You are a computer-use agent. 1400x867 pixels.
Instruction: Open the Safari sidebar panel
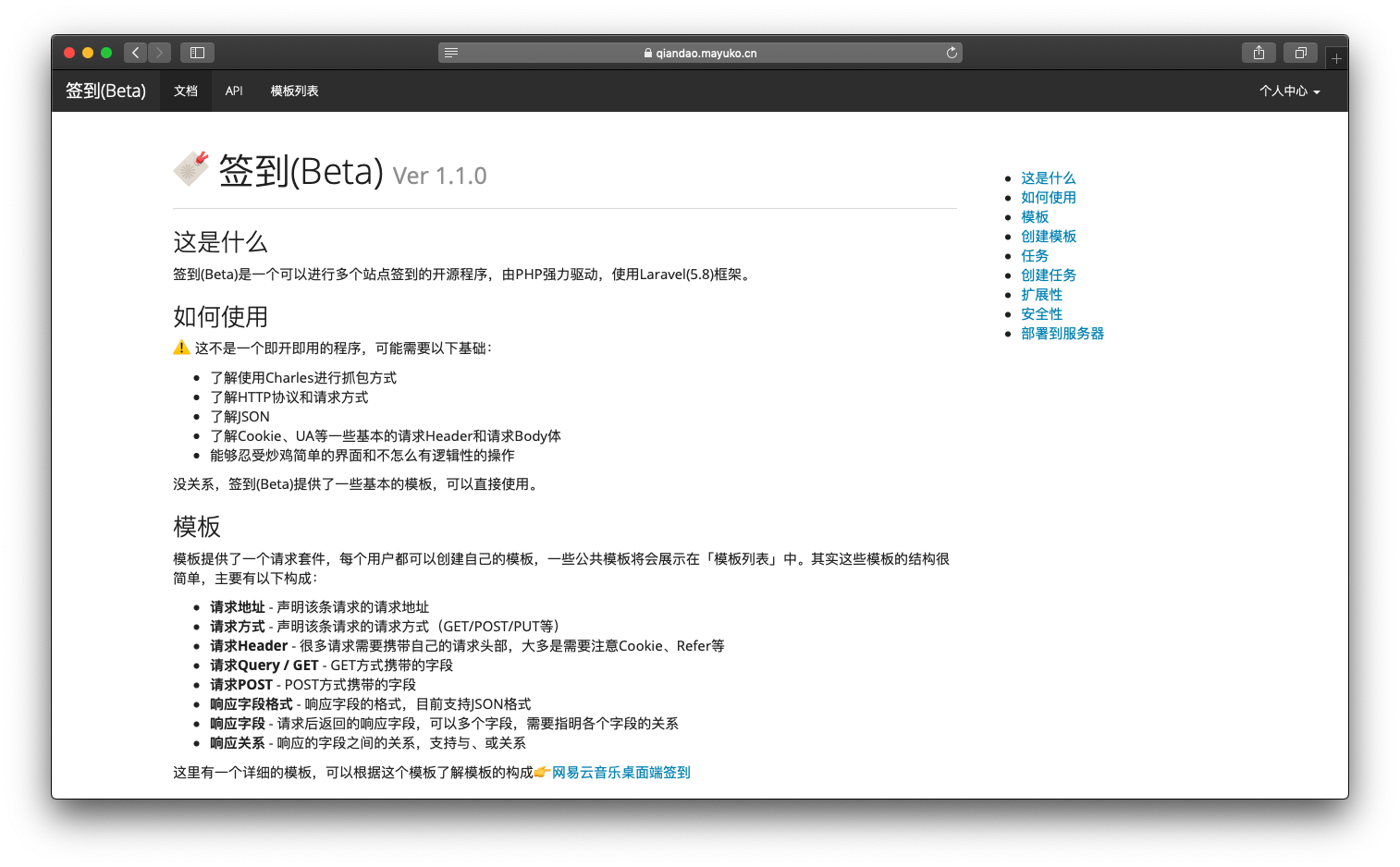tap(197, 53)
